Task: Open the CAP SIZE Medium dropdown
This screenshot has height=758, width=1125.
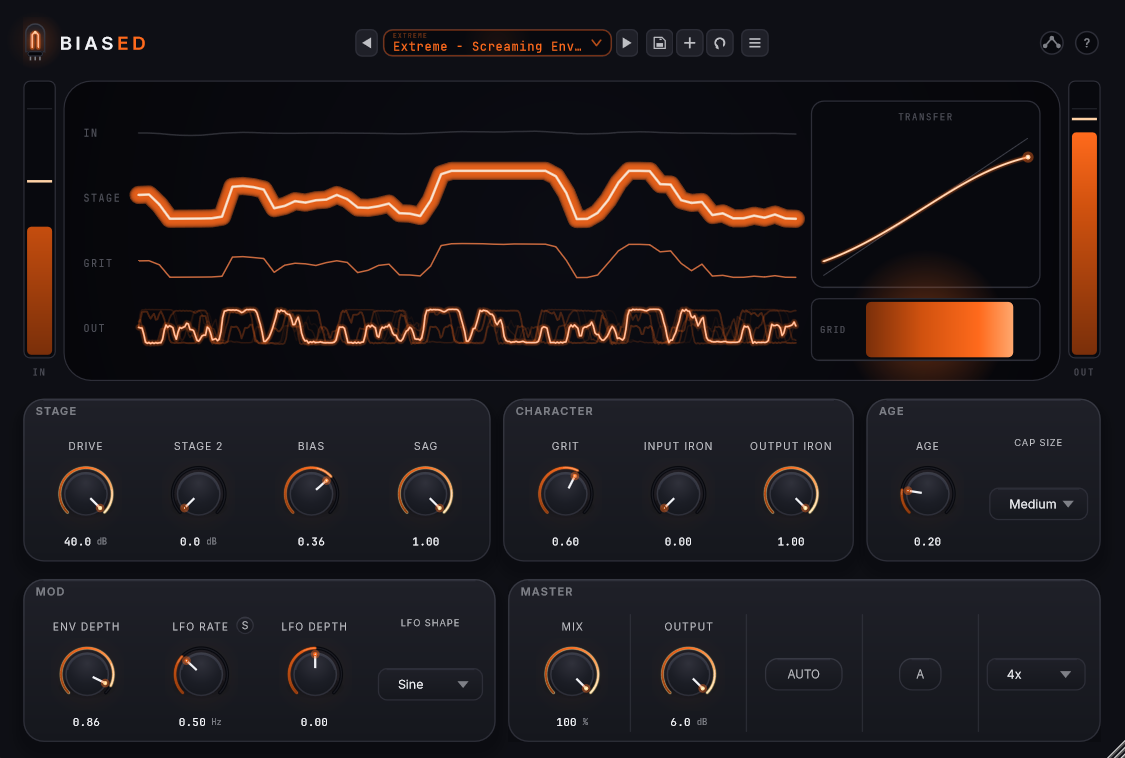Action: (1038, 504)
